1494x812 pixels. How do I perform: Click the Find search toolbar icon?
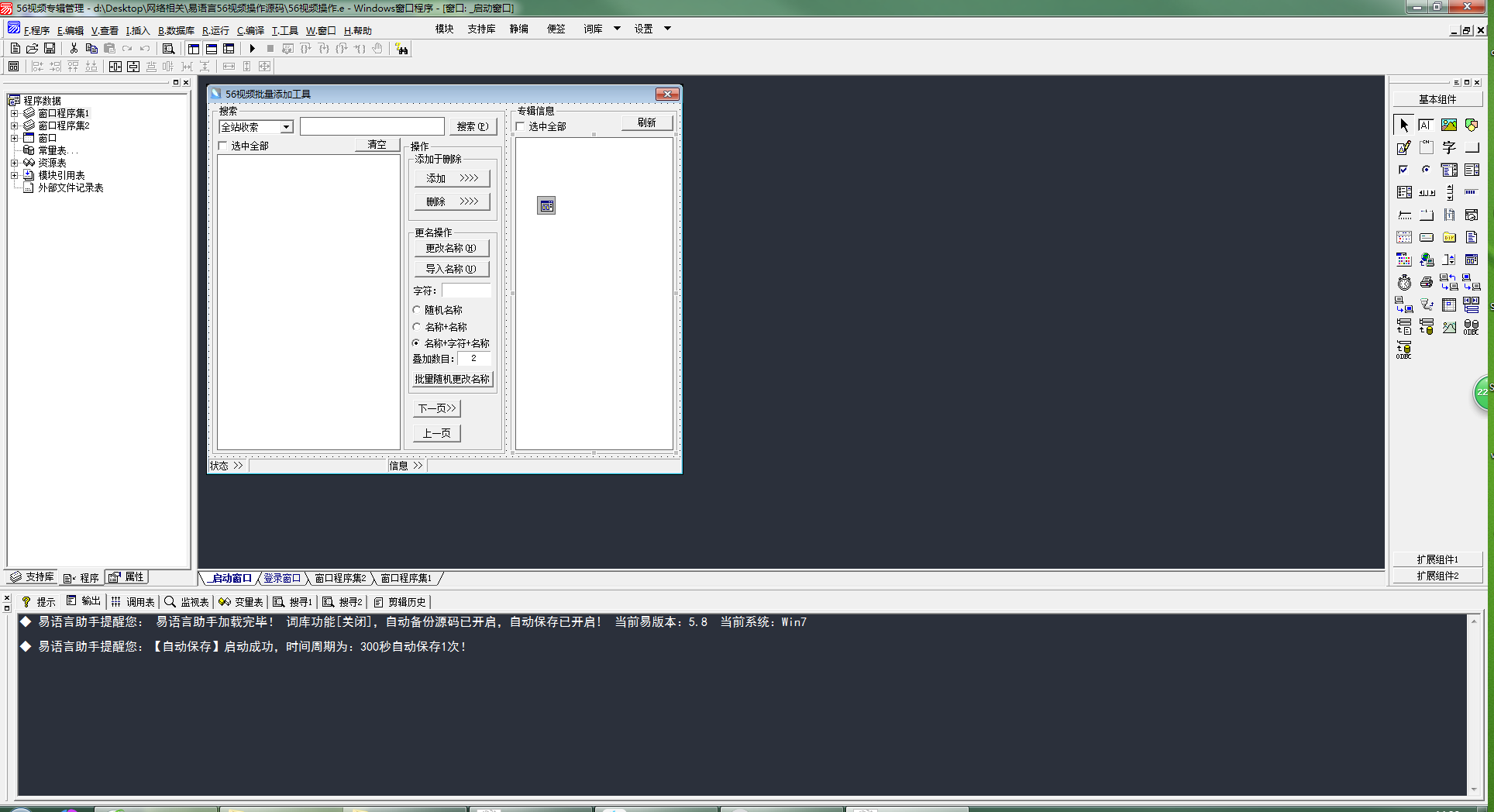click(168, 48)
